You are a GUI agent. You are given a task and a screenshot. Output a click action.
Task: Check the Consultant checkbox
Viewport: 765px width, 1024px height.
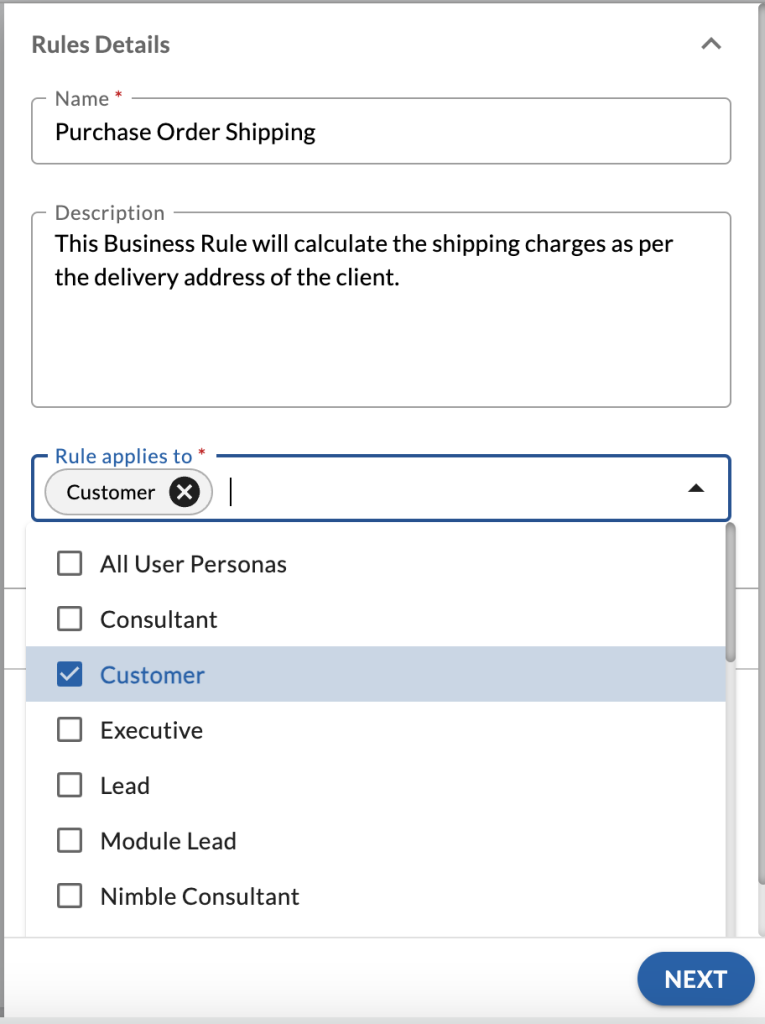(69, 619)
